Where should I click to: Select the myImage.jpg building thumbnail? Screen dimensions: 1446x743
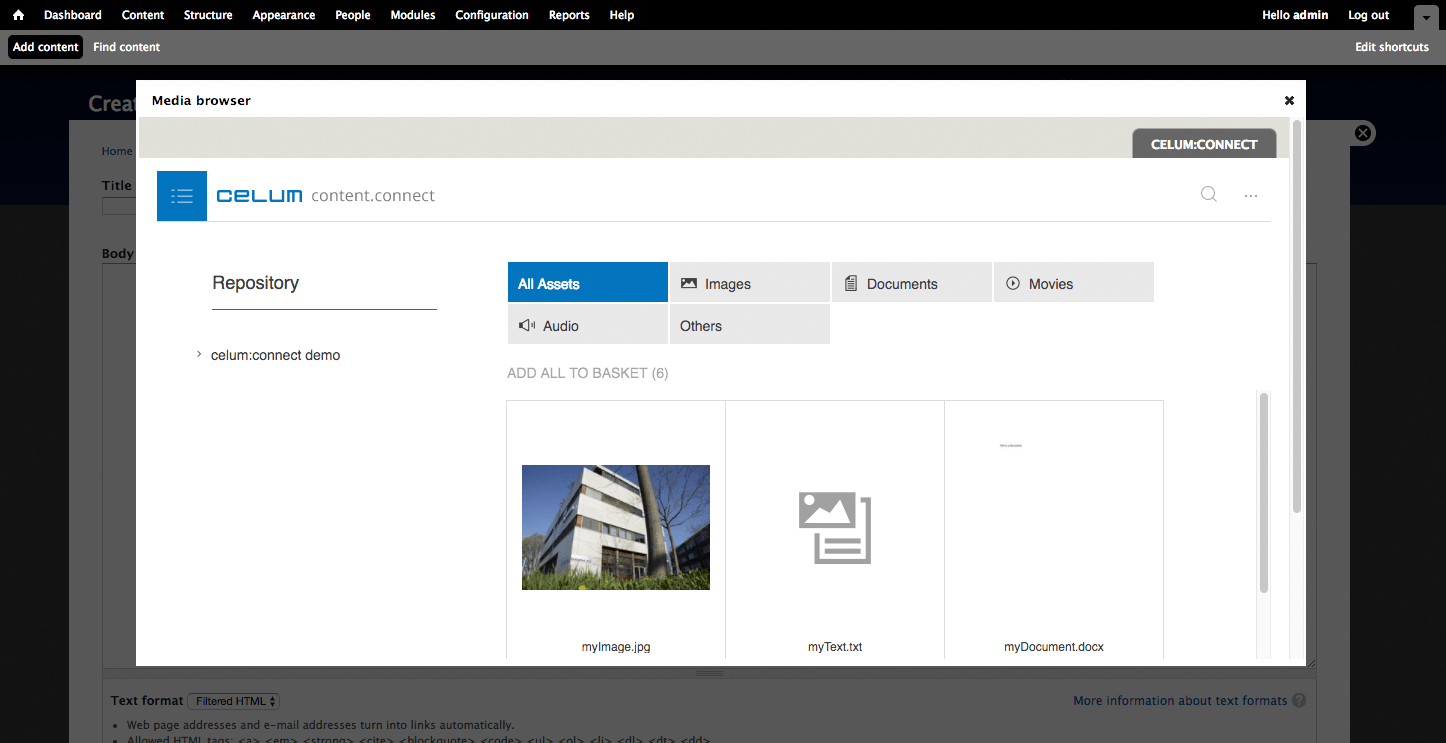pyautogui.click(x=616, y=527)
